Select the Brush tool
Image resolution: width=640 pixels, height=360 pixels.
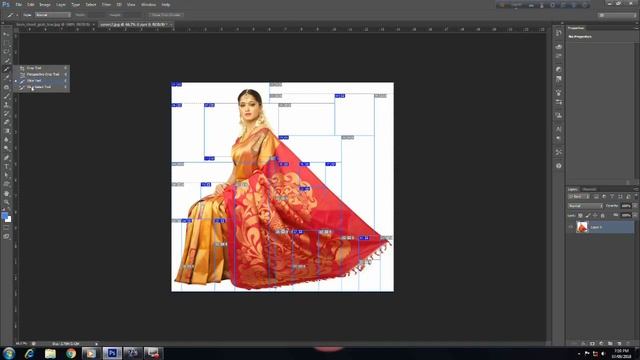coord(7,96)
